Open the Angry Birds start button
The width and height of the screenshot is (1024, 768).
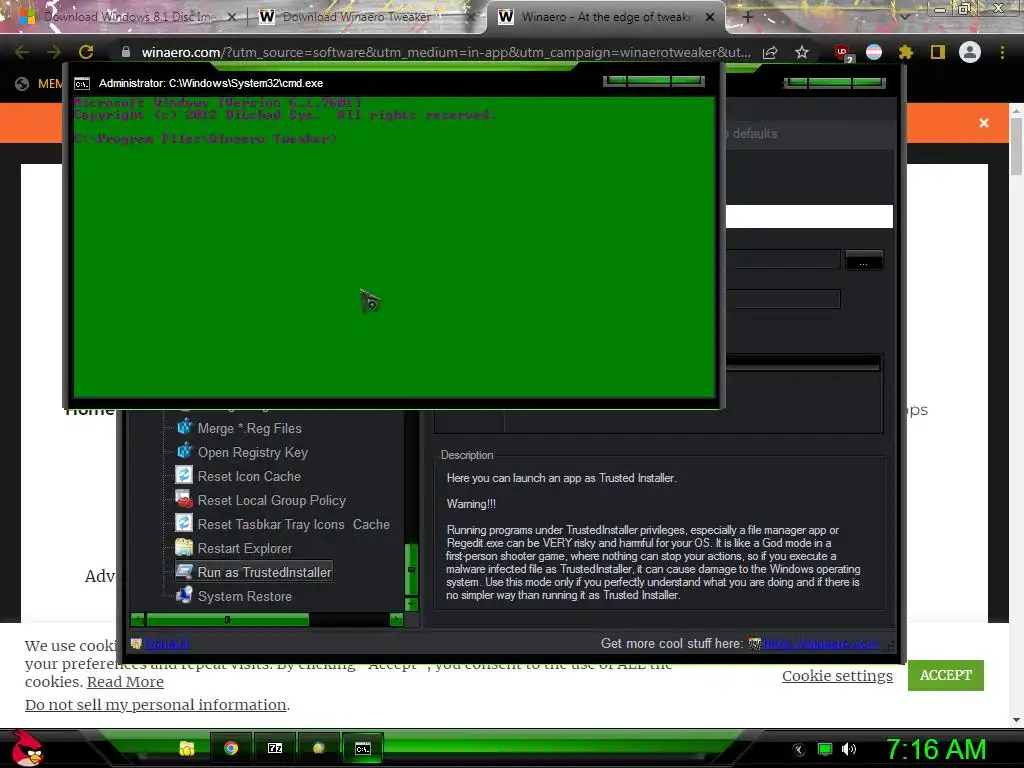(26, 748)
